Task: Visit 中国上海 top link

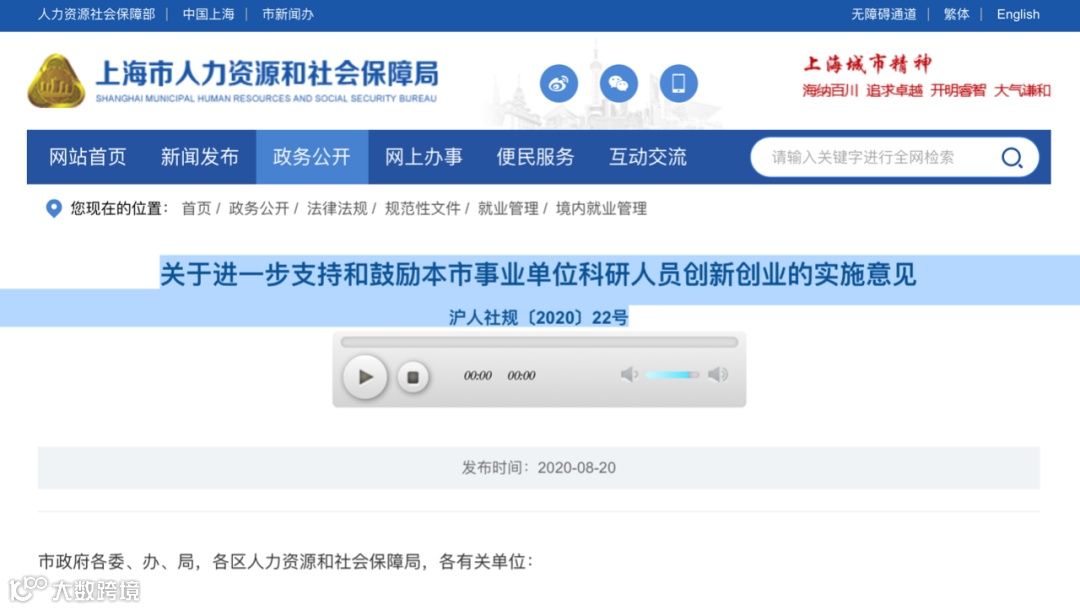Action: 208,14
